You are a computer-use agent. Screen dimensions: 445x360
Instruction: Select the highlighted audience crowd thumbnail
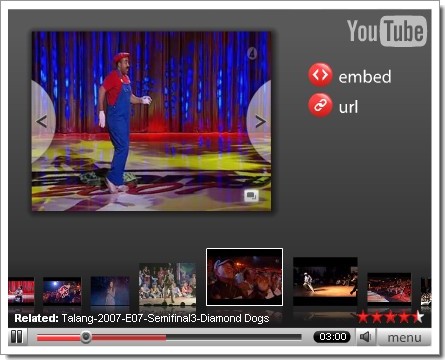(245, 277)
